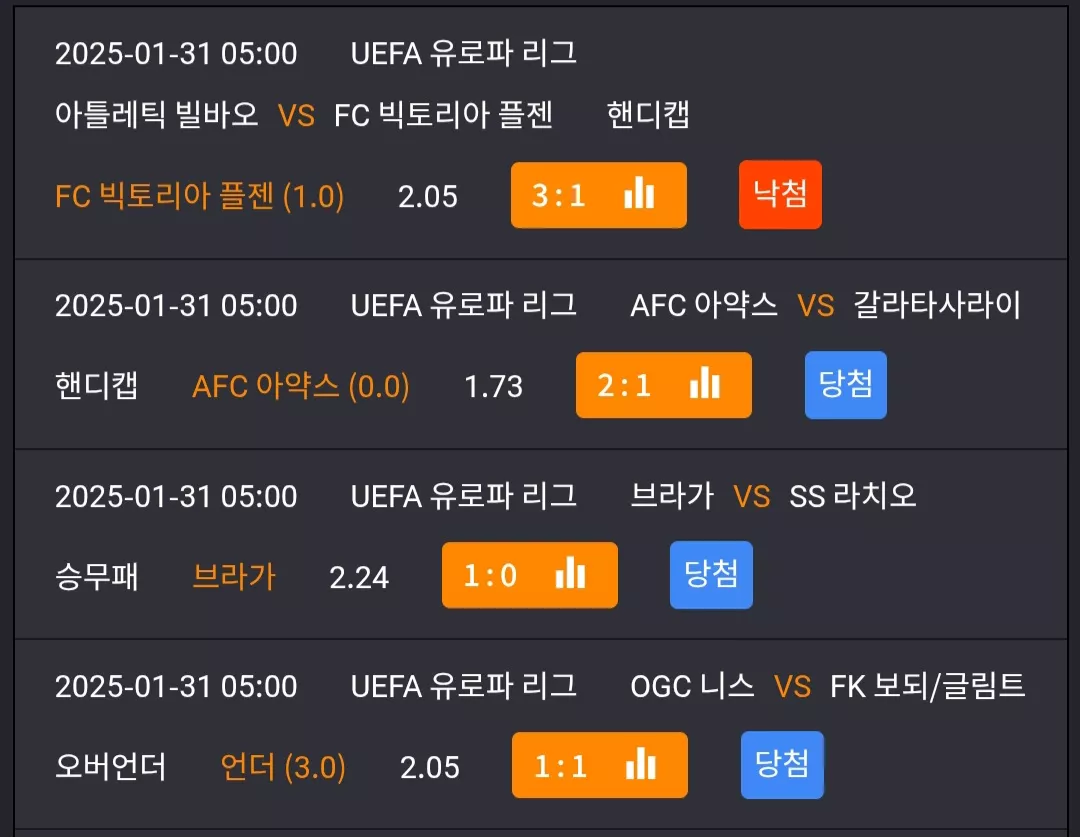Click 당첨 badge for 브라가 bet

[712, 575]
